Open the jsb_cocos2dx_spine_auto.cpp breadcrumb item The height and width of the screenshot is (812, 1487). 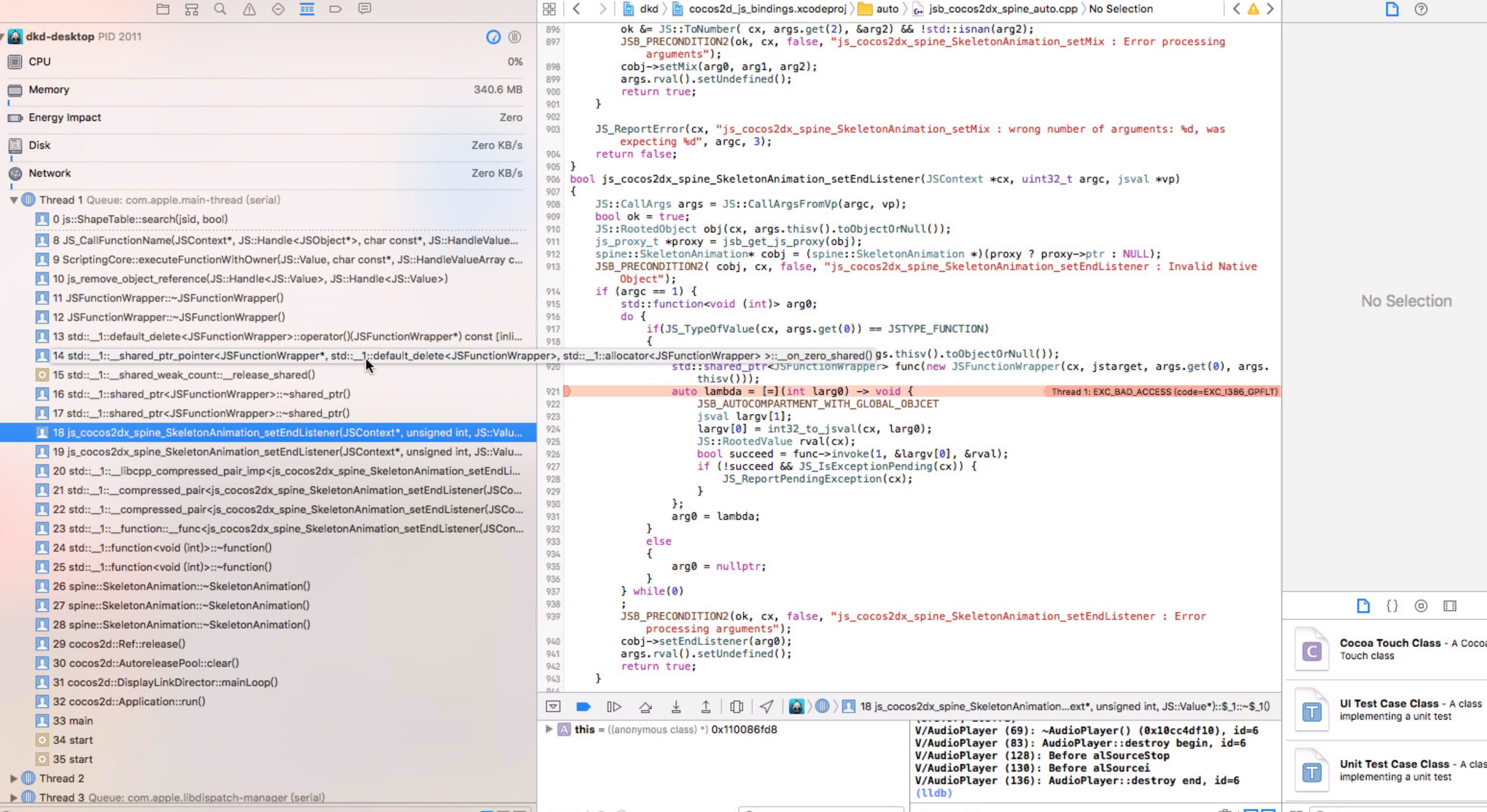coord(1002,9)
